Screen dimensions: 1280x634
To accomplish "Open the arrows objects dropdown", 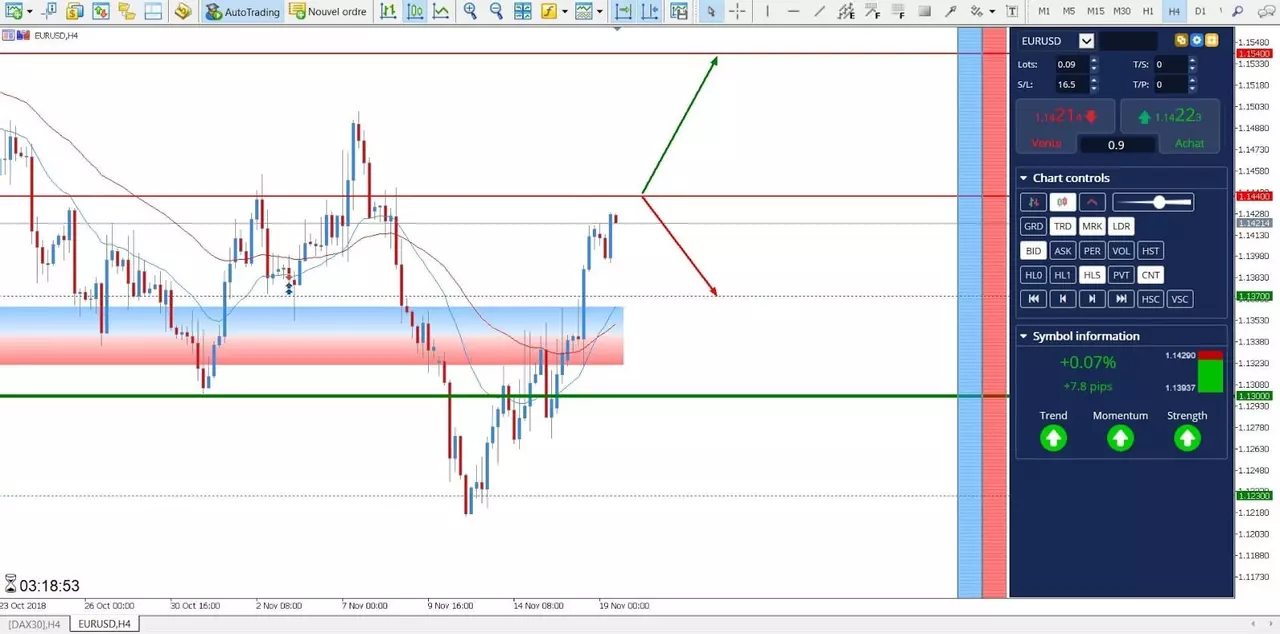I will tap(992, 12).
